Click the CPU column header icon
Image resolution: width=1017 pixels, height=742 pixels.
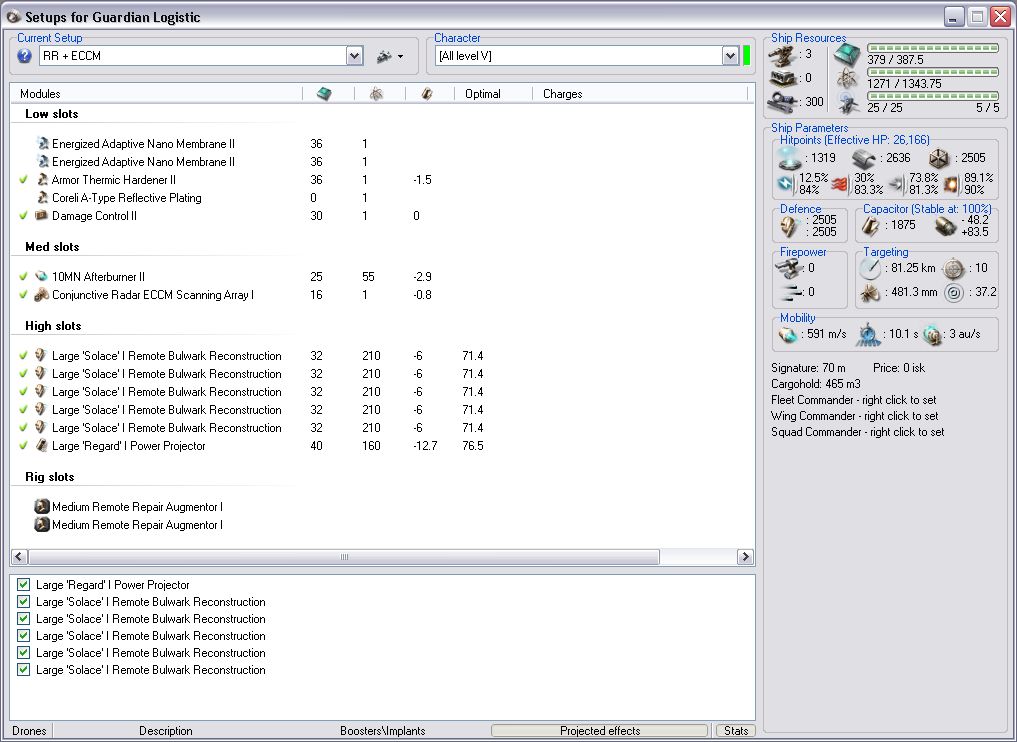click(324, 94)
